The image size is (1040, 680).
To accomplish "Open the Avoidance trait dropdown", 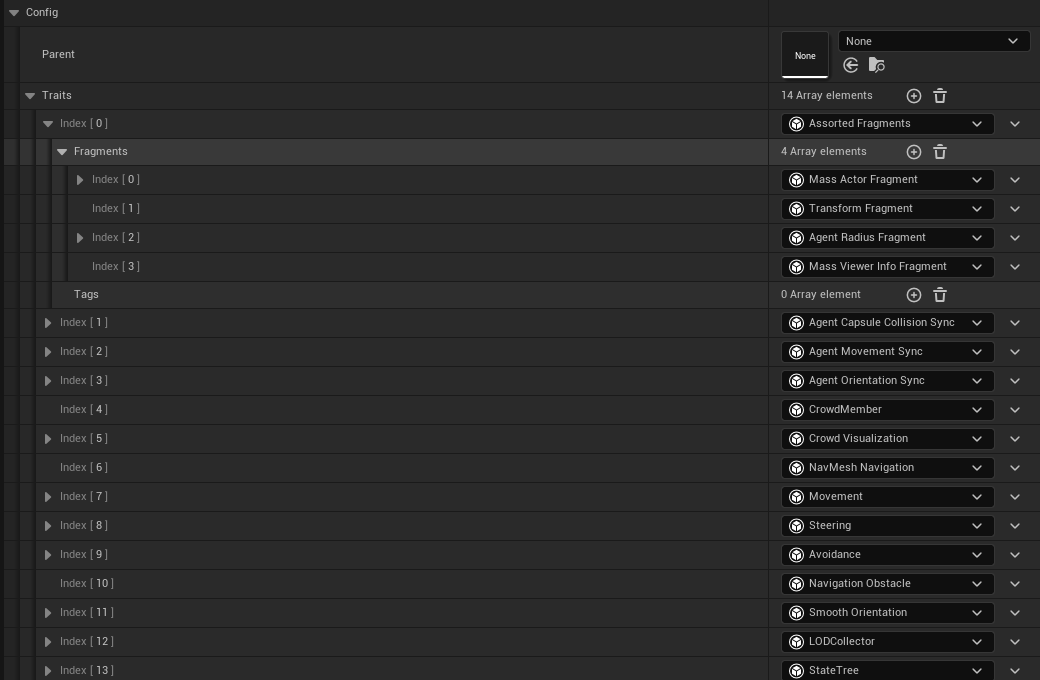I will (887, 555).
